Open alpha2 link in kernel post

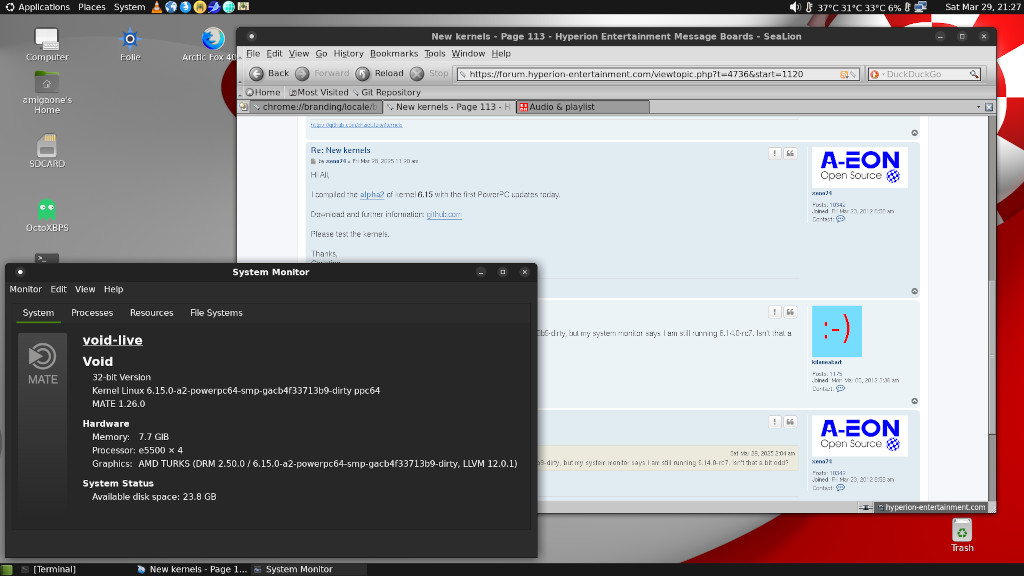372,195
